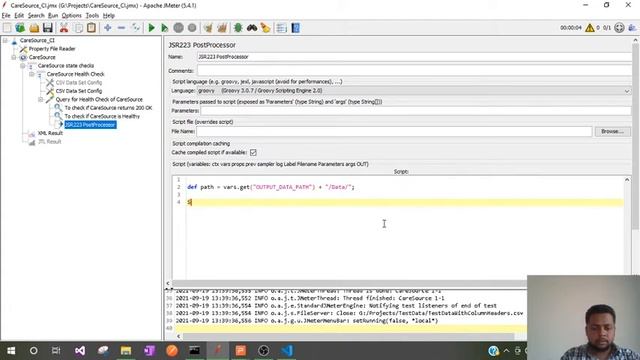This screenshot has width=640, height=360.
Task: Click the Help book icon
Action: (x=296, y=28)
